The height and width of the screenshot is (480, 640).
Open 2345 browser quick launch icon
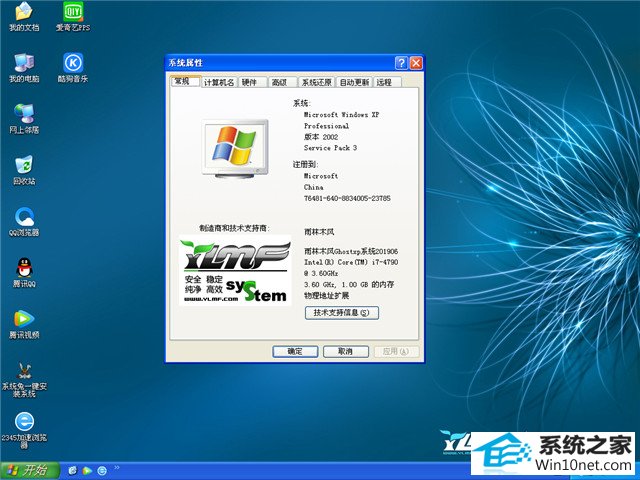[x=102, y=471]
